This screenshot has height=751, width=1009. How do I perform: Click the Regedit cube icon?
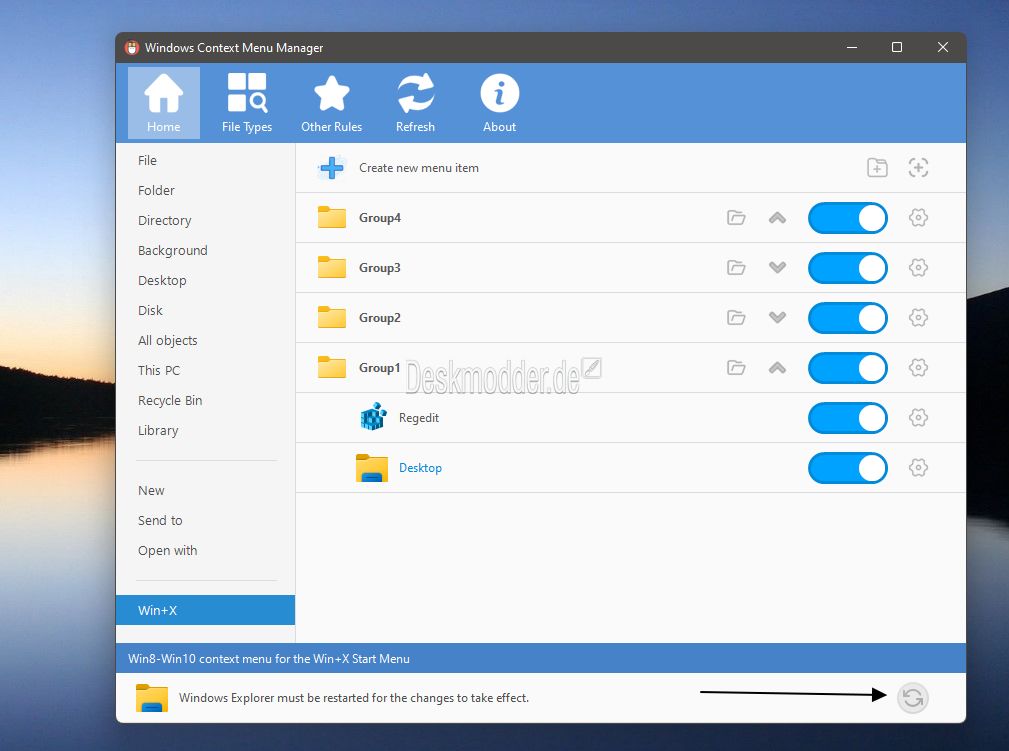[373, 416]
